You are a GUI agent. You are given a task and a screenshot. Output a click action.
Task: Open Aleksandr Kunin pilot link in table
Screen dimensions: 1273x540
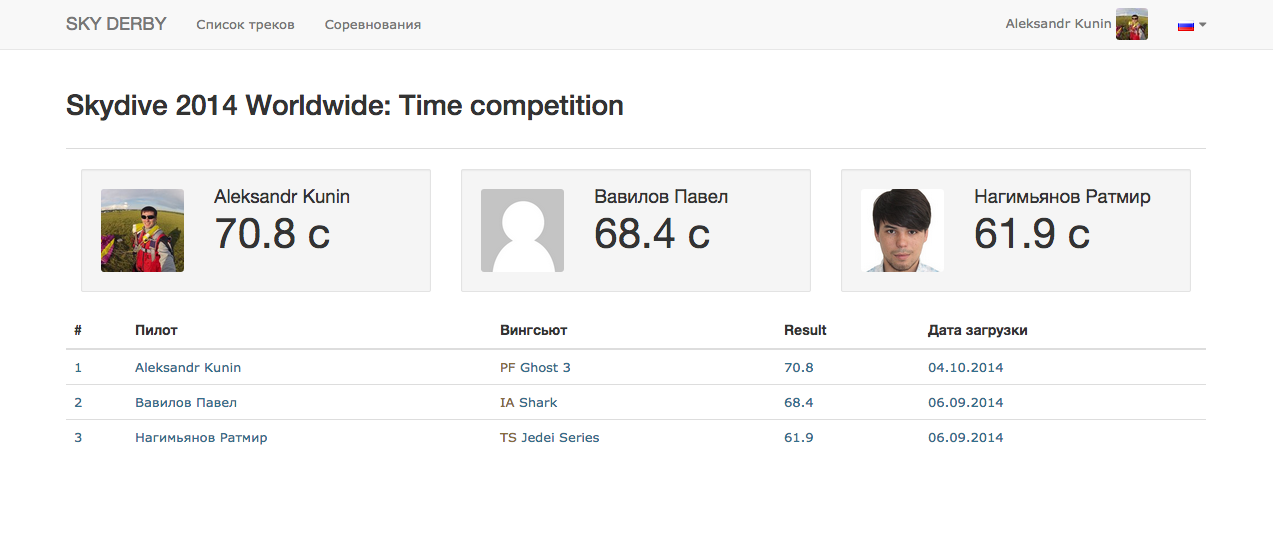tap(188, 367)
